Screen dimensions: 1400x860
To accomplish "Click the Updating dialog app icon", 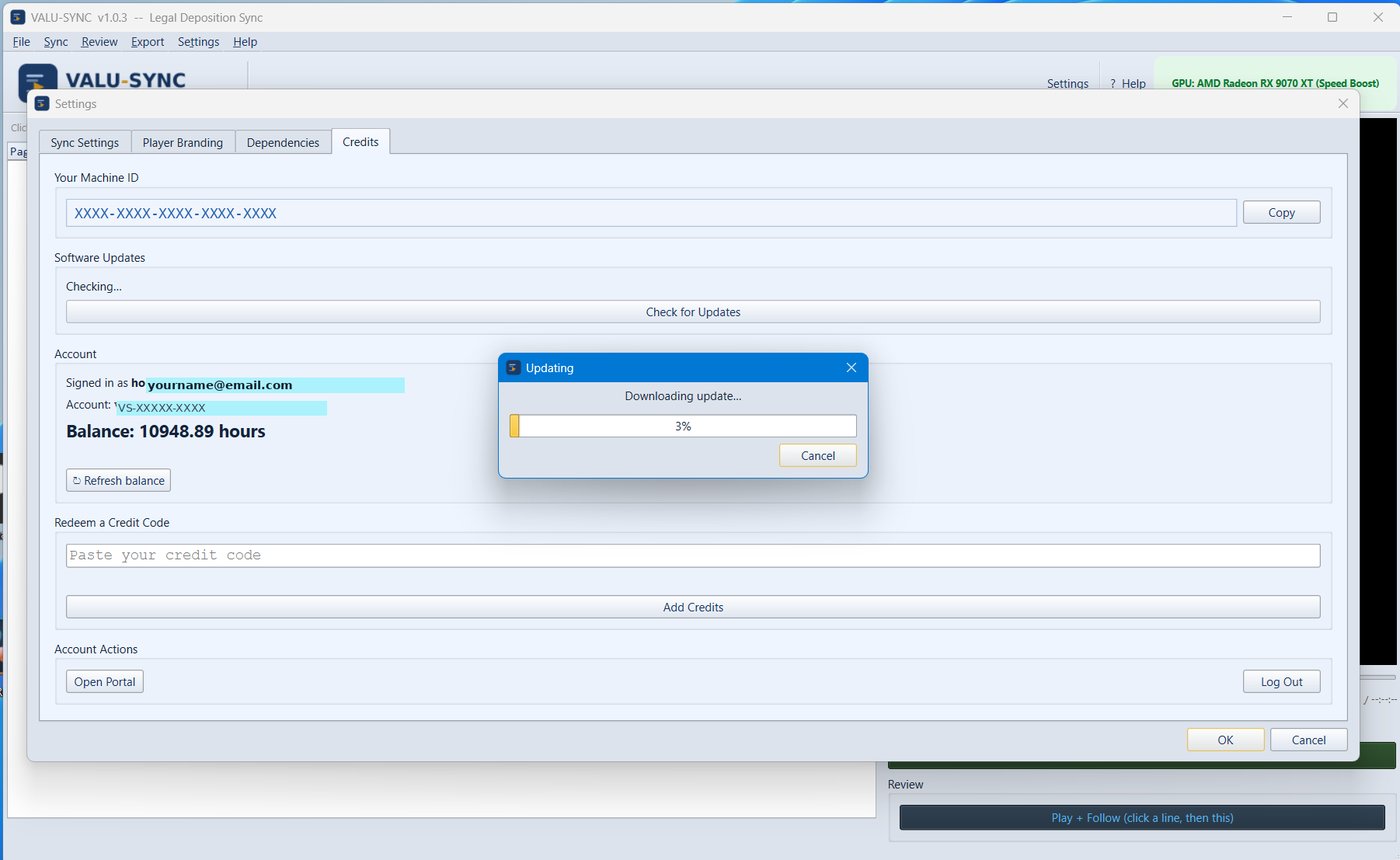I will 513,368.
